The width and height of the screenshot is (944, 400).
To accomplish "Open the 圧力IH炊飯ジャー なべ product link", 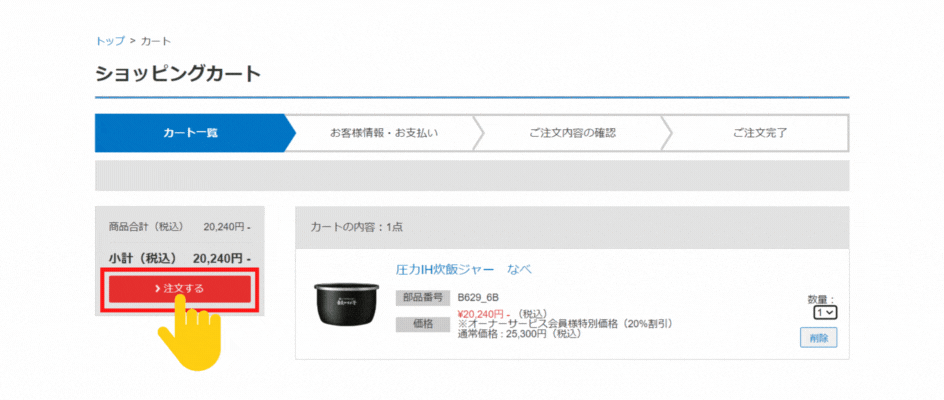I will 464,269.
